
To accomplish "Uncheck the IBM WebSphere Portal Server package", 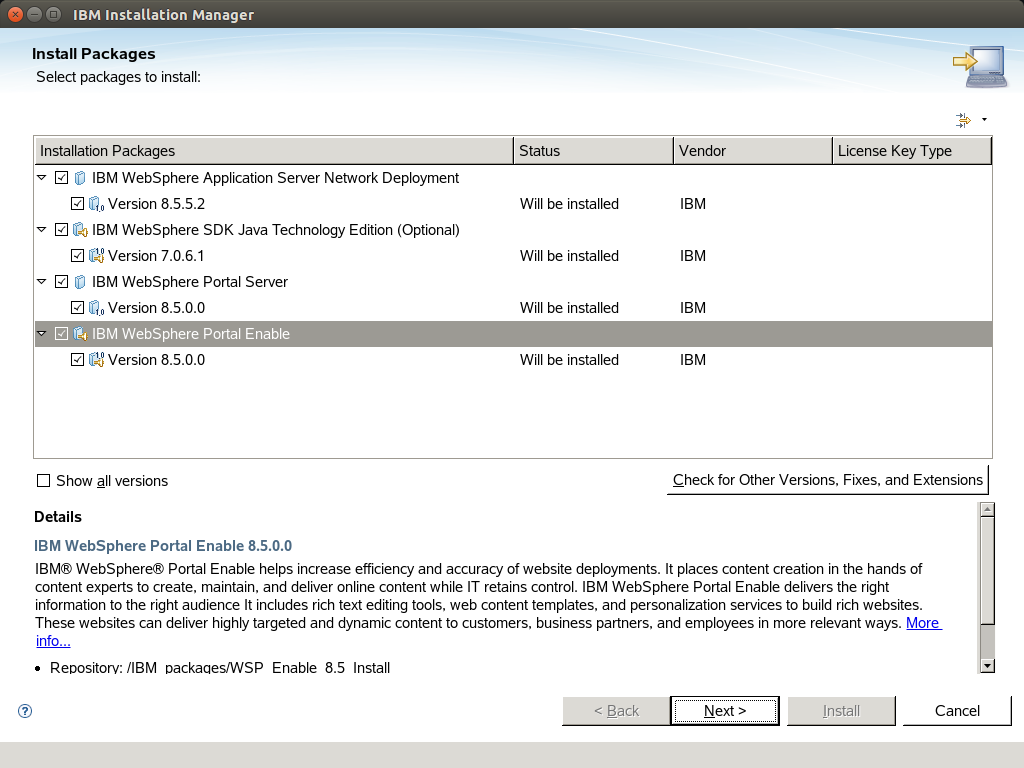I will (x=61, y=282).
